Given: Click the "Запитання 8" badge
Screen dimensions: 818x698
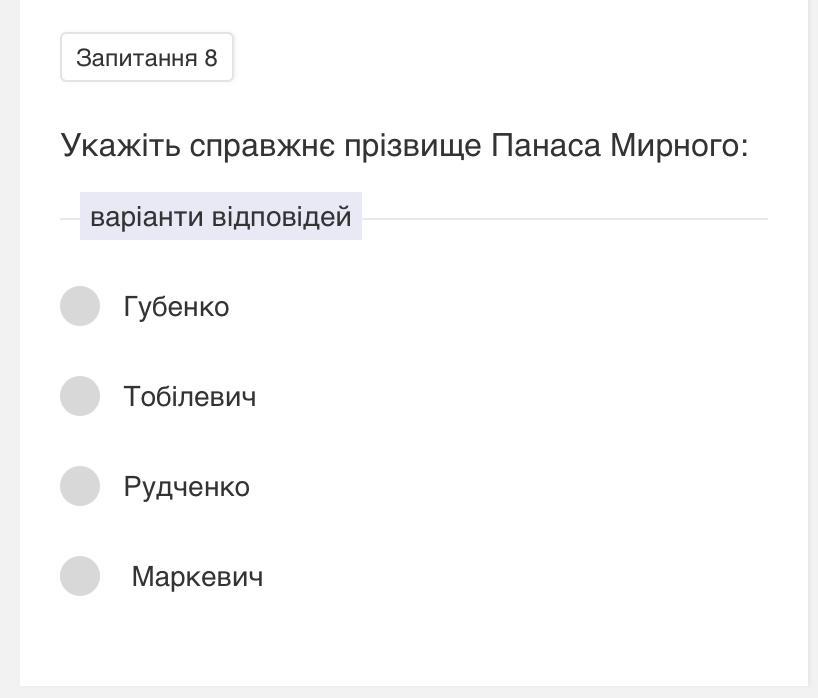Looking at the screenshot, I should coord(146,57).
